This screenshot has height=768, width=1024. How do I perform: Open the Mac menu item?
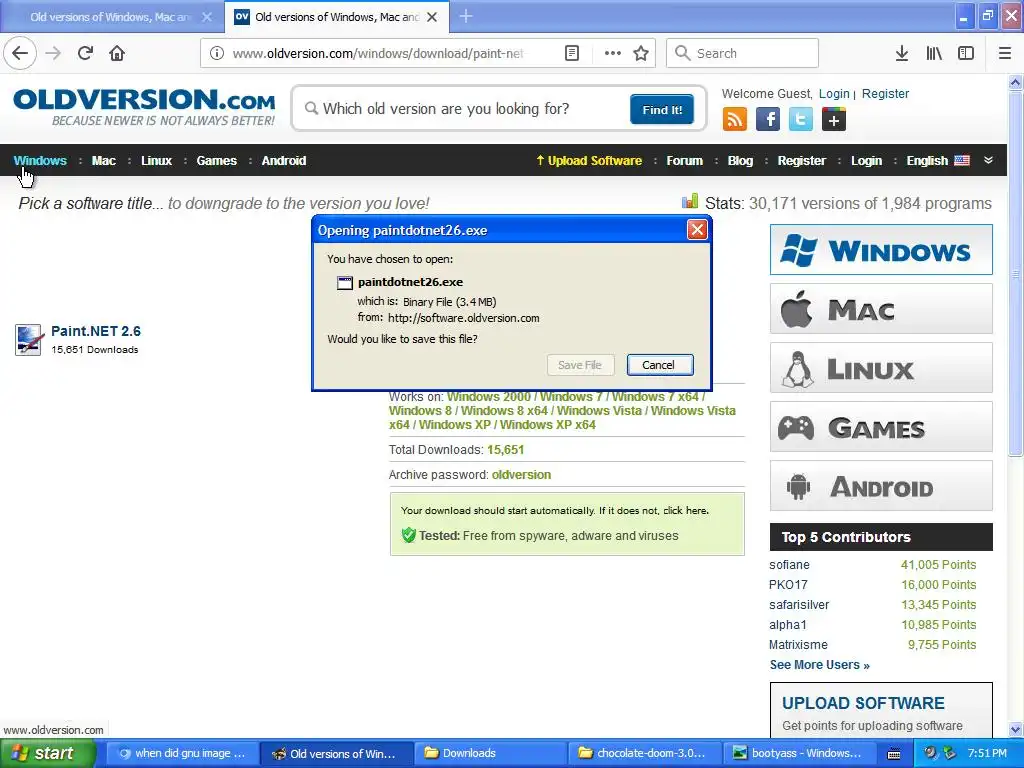103,161
